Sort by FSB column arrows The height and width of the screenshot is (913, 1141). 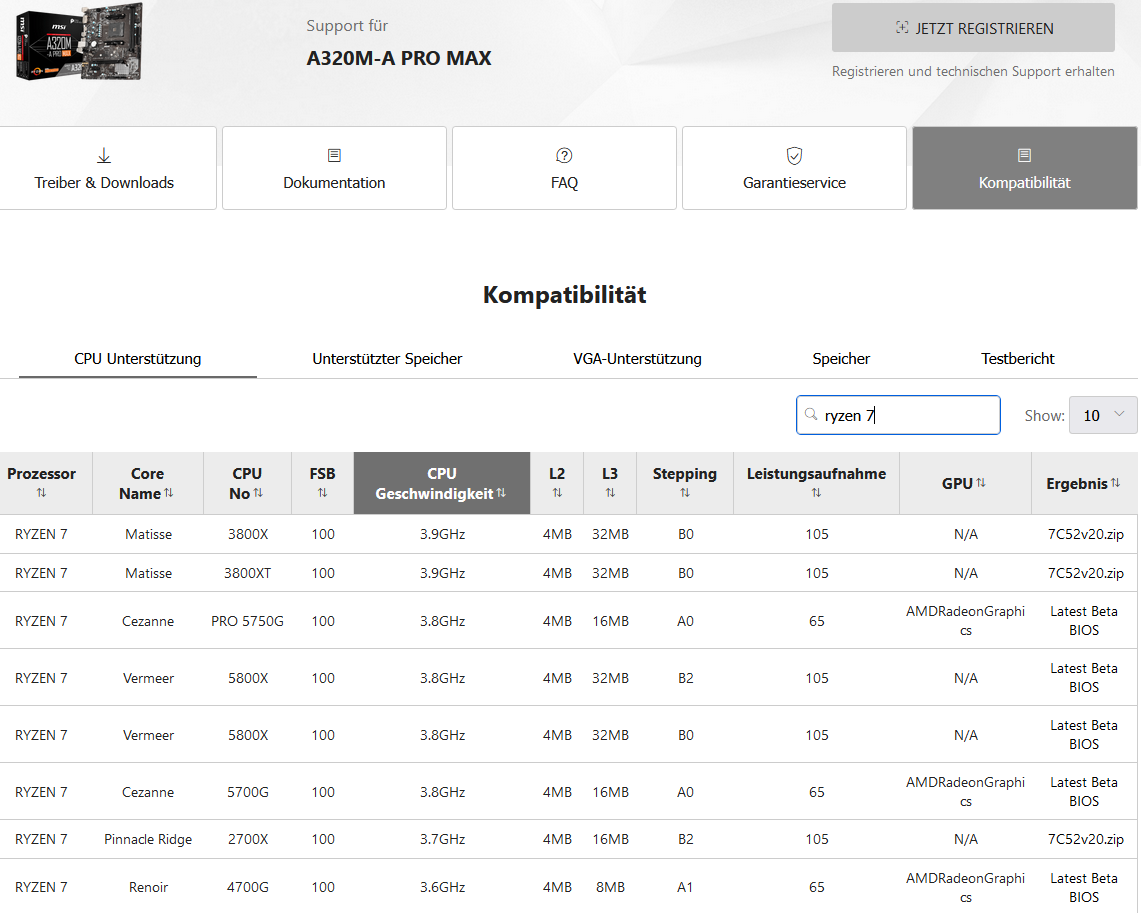(x=322, y=493)
